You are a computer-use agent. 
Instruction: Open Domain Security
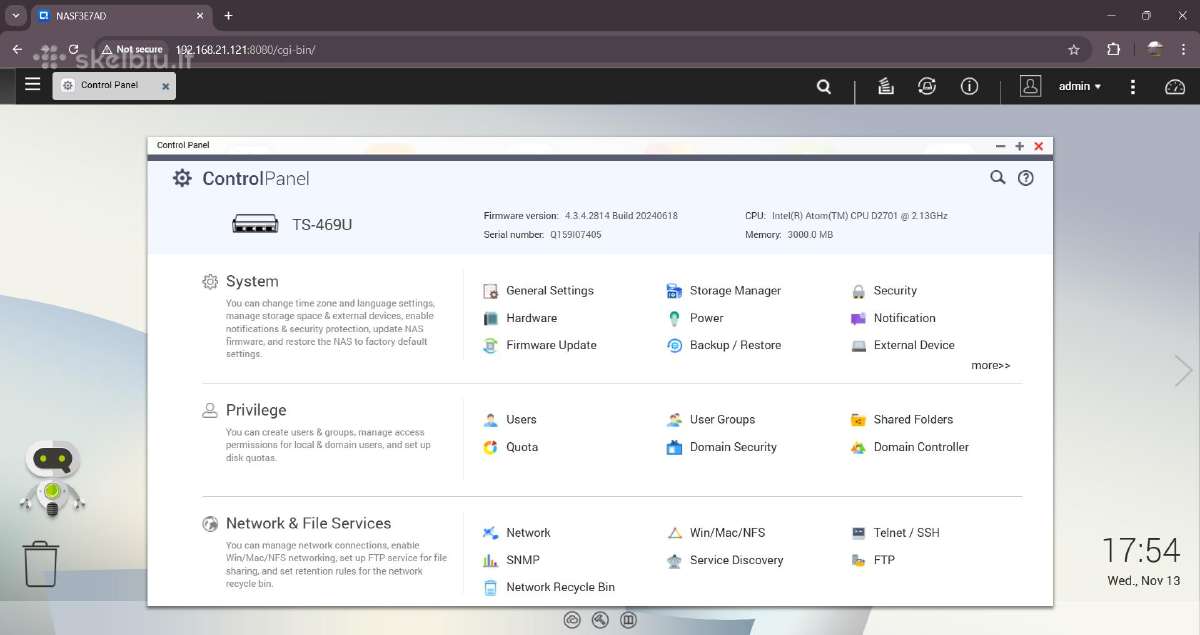722,447
